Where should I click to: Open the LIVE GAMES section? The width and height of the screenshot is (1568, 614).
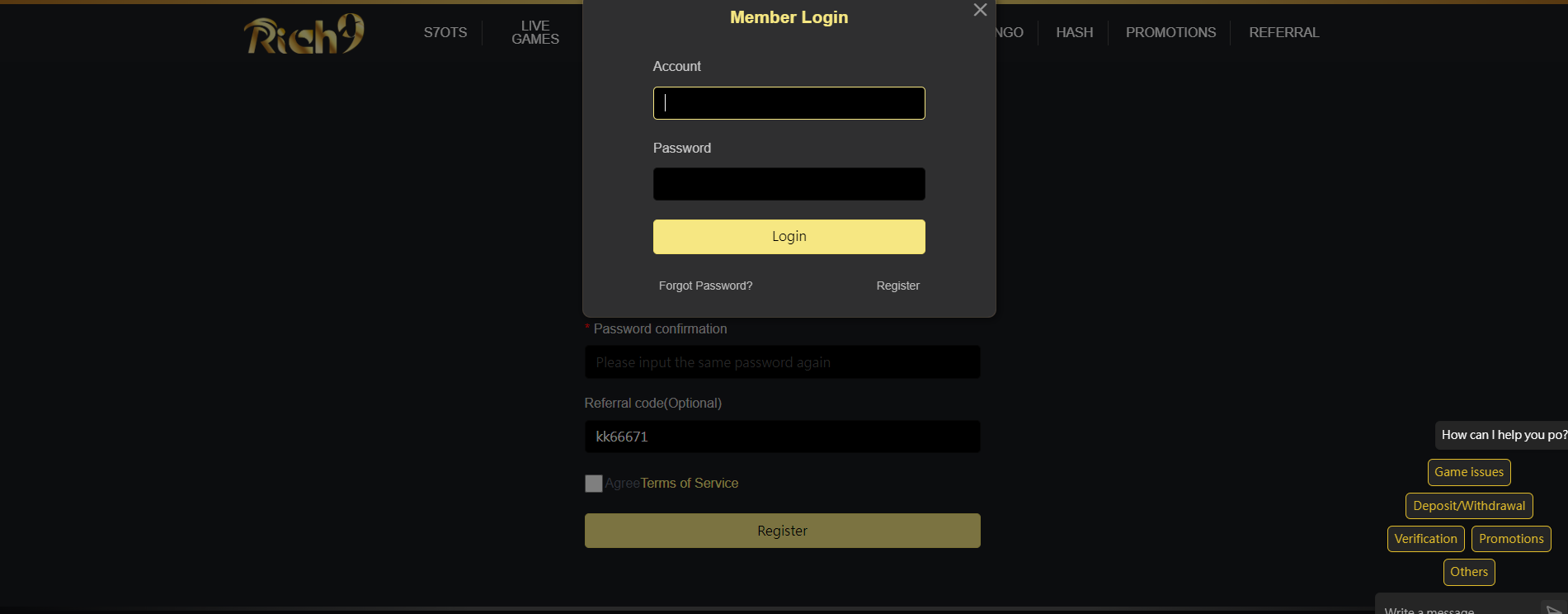[535, 32]
